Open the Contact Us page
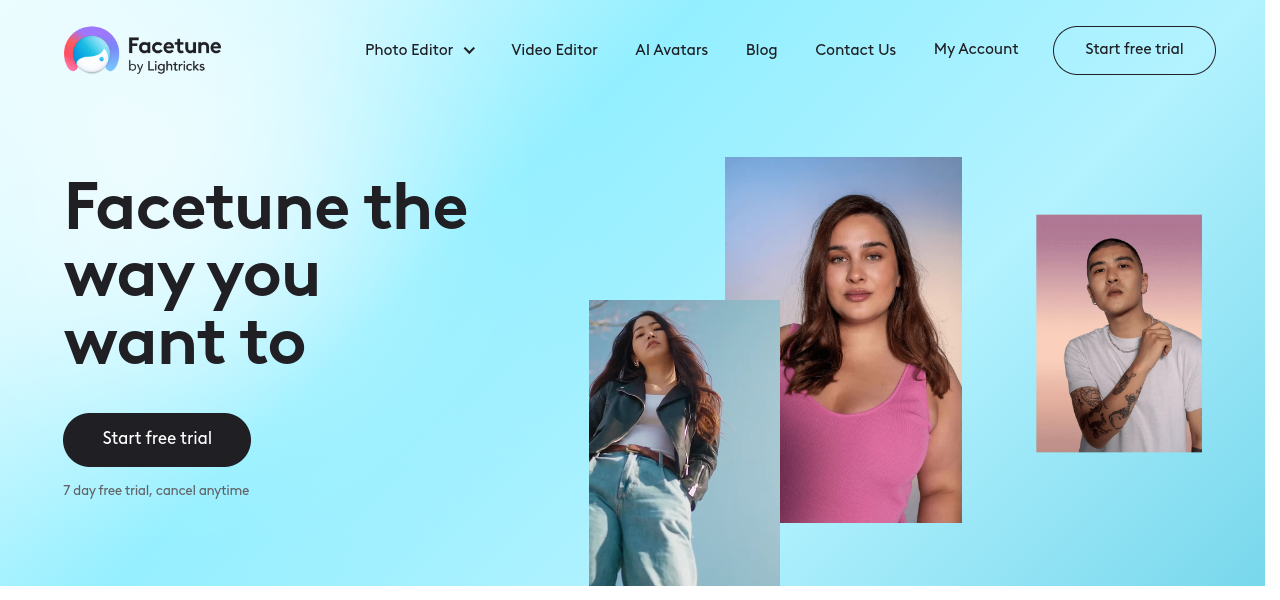Viewport: 1280px width, 600px height. (855, 49)
